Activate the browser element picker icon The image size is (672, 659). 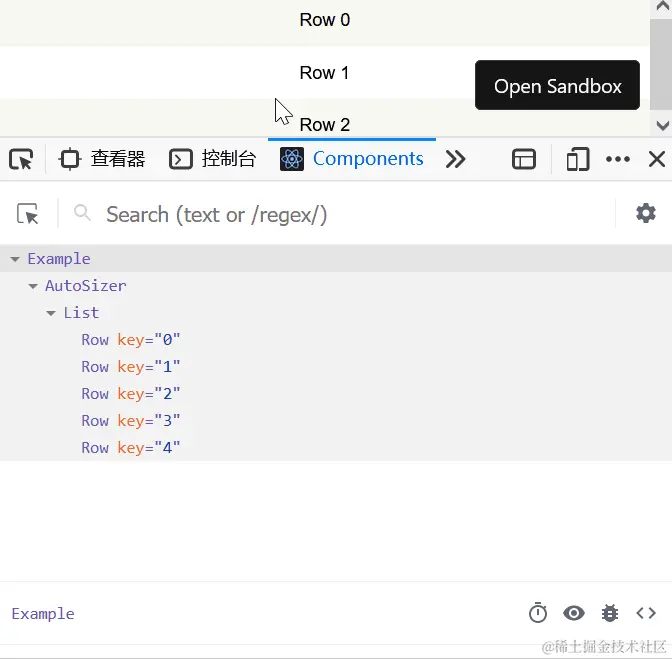tap(21, 159)
